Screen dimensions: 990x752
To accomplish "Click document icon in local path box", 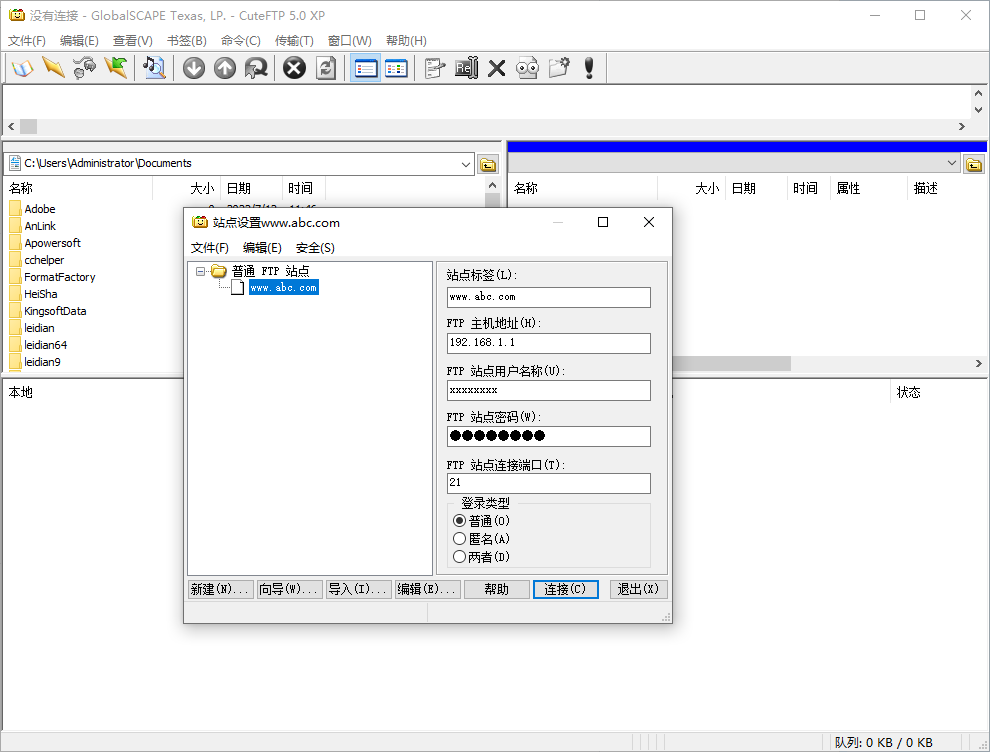I will point(15,163).
